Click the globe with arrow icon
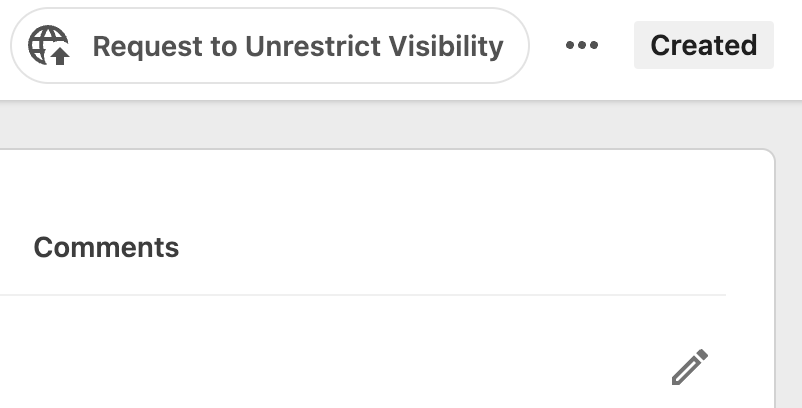802x408 pixels. [x=49, y=46]
